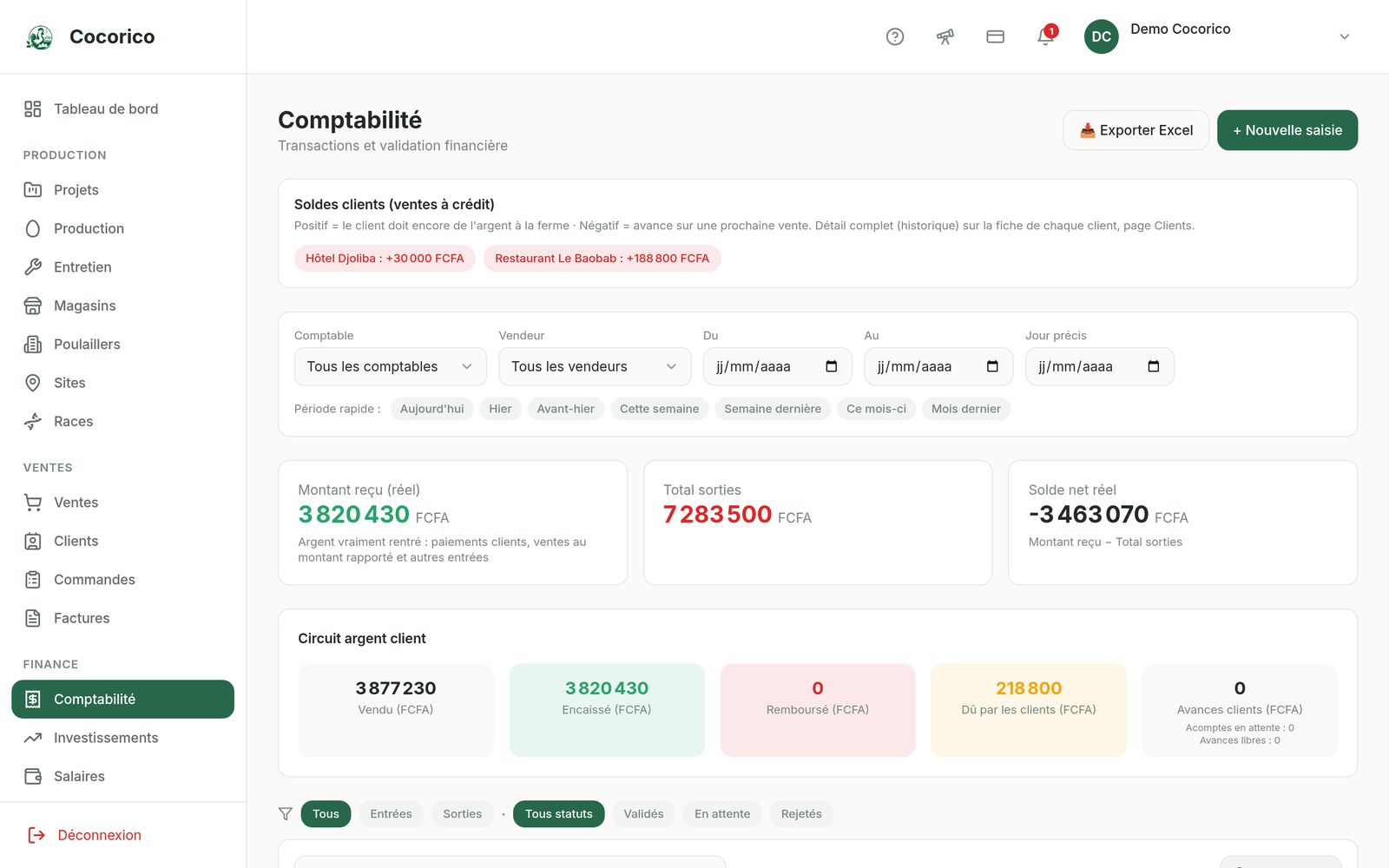Click the Clients contact icon
Viewport: 1389px width, 868px height.
click(33, 541)
